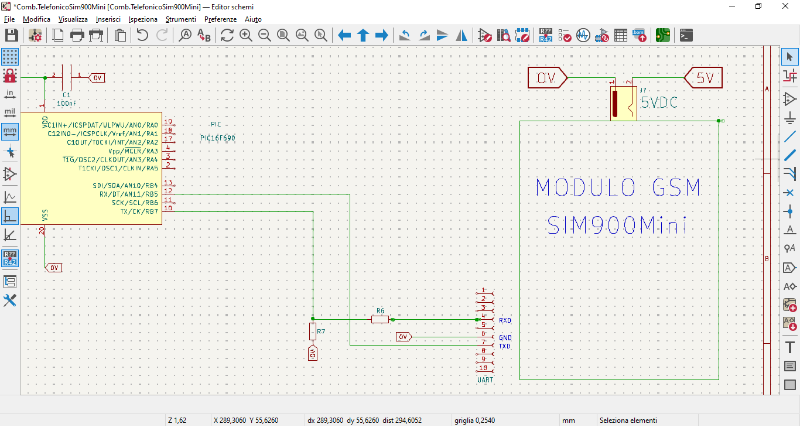The image size is (800, 426).
Task: Rotate selection clockwise
Action: [x=424, y=35]
